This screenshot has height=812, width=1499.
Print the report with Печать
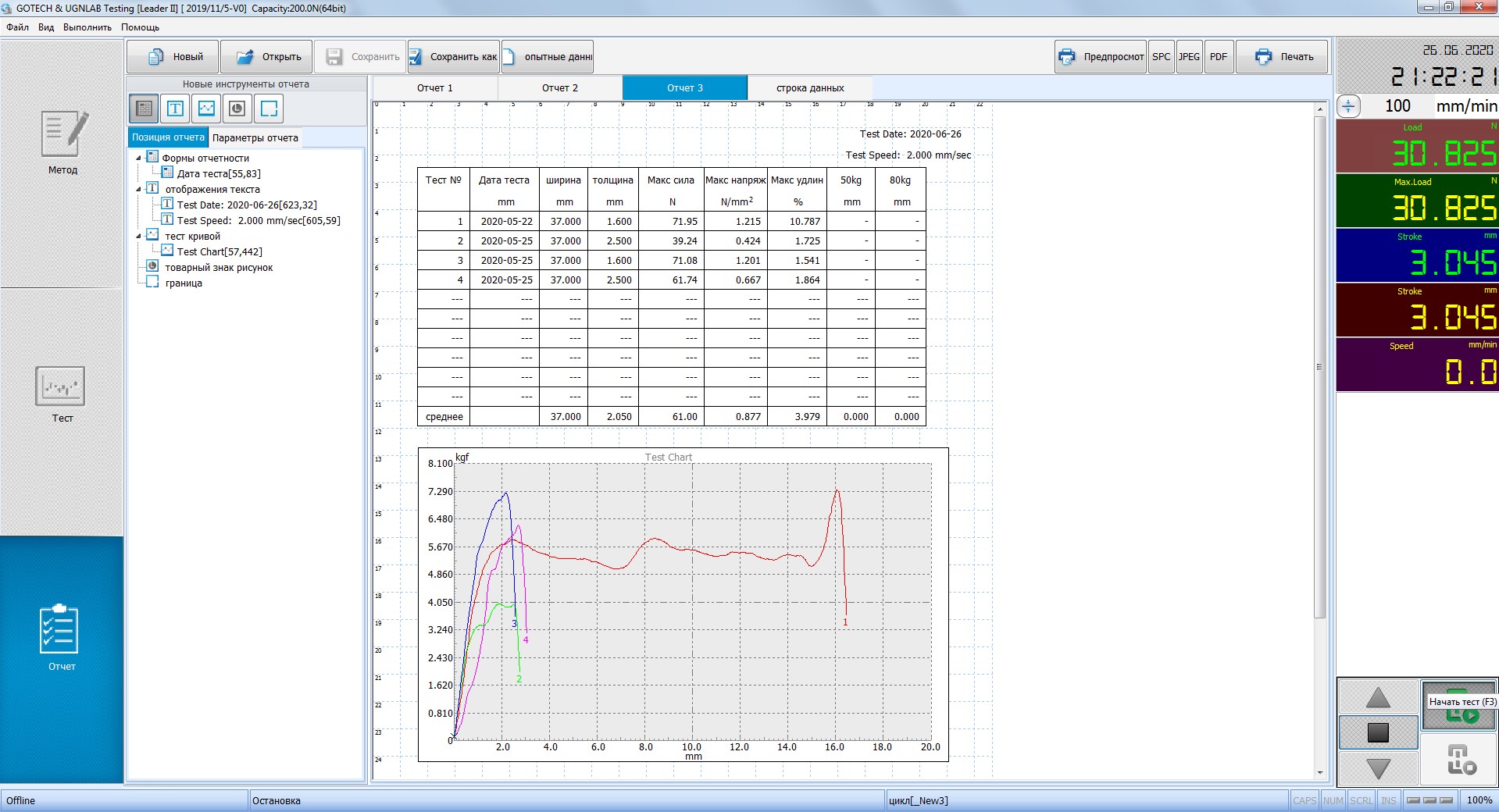tap(1282, 57)
